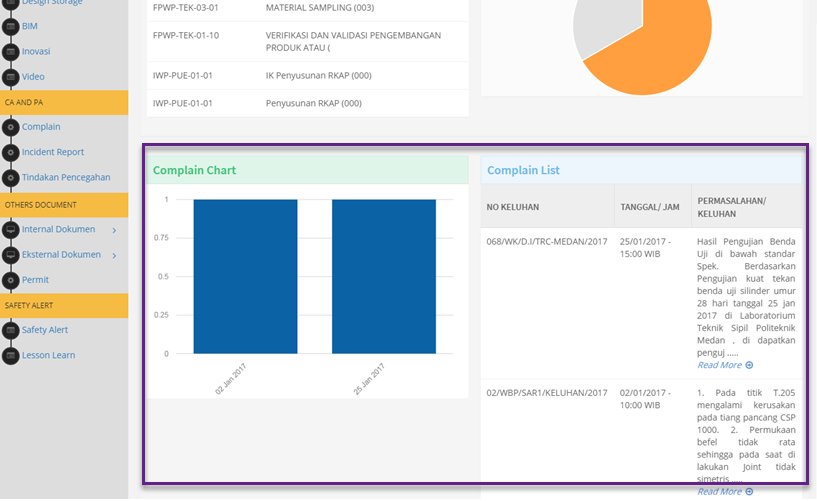Viewport: 817px width, 501px height.
Task: Expand the Eksternal Dokumen chevron
Action: tap(114, 255)
